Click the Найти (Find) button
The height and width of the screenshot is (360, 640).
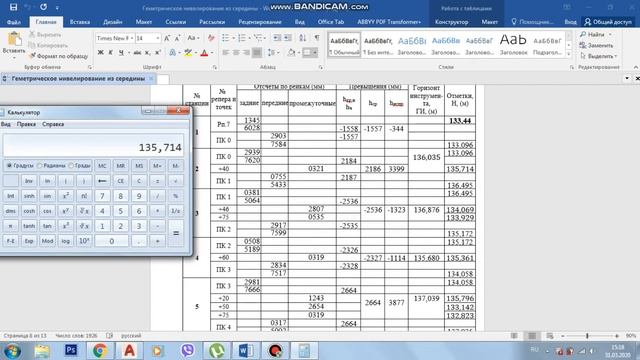(x=596, y=35)
